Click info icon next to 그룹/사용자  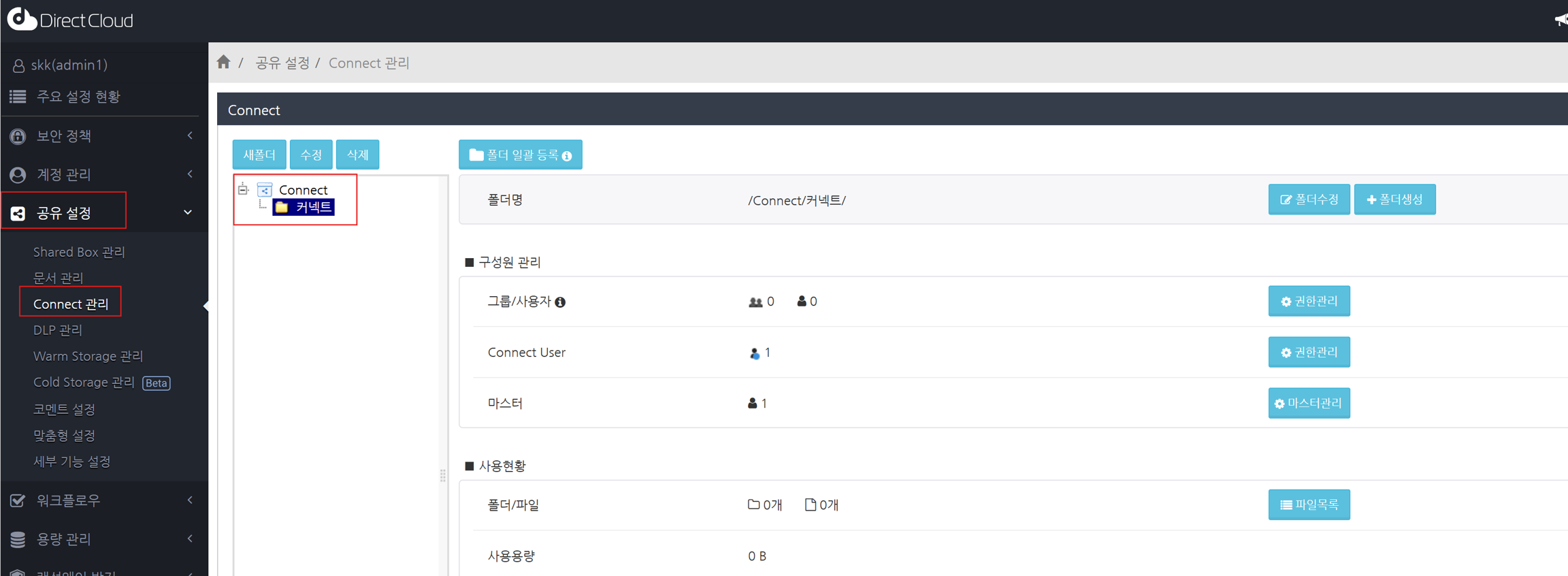pos(560,302)
